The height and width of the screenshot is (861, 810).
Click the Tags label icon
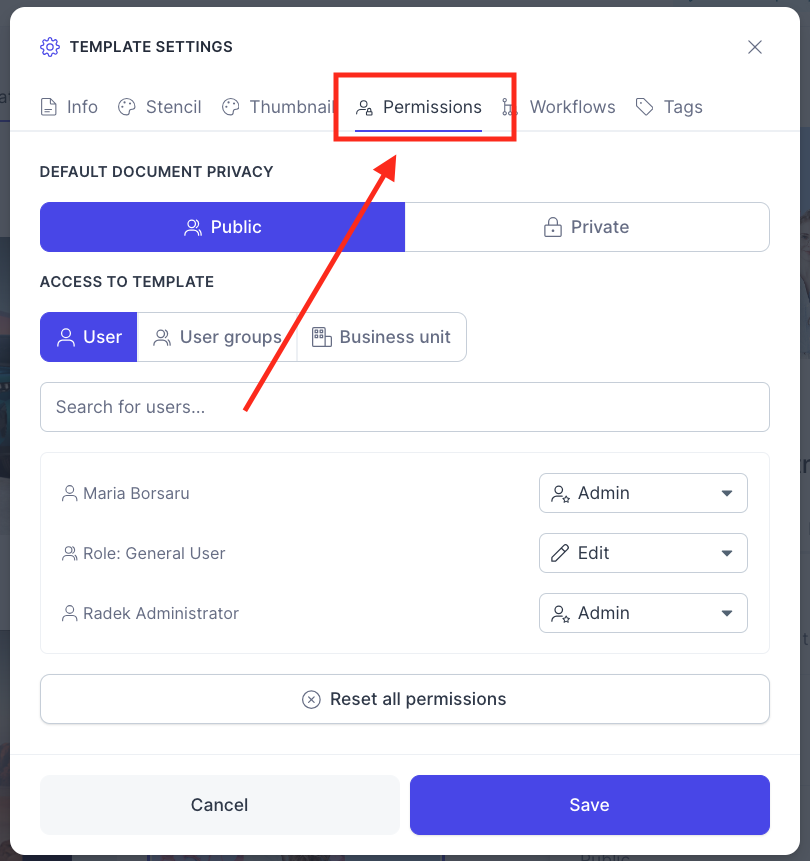pos(644,107)
